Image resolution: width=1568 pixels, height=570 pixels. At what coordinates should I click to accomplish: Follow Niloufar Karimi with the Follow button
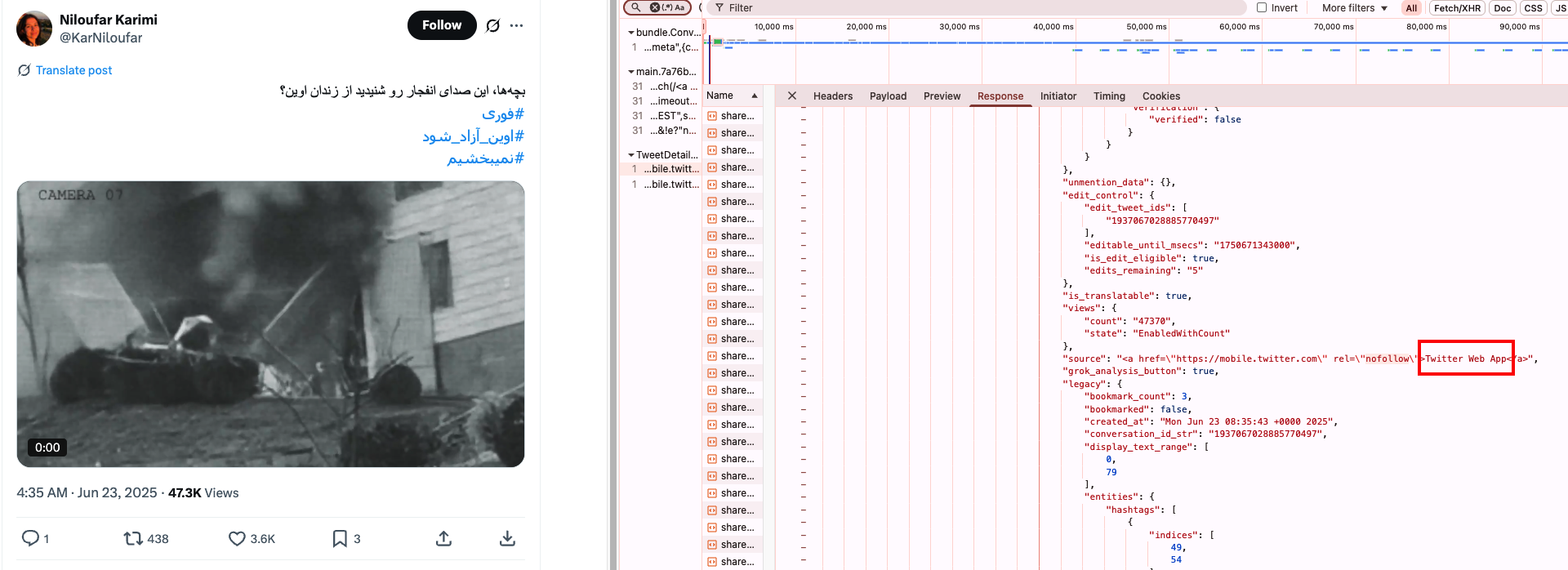pyautogui.click(x=441, y=25)
